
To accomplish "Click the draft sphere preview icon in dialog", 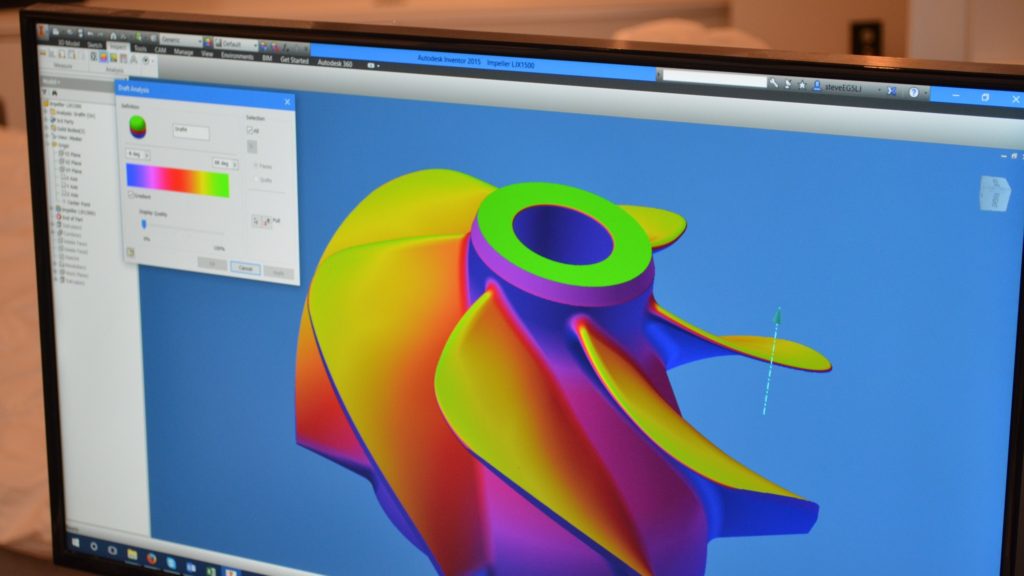I will click(138, 127).
